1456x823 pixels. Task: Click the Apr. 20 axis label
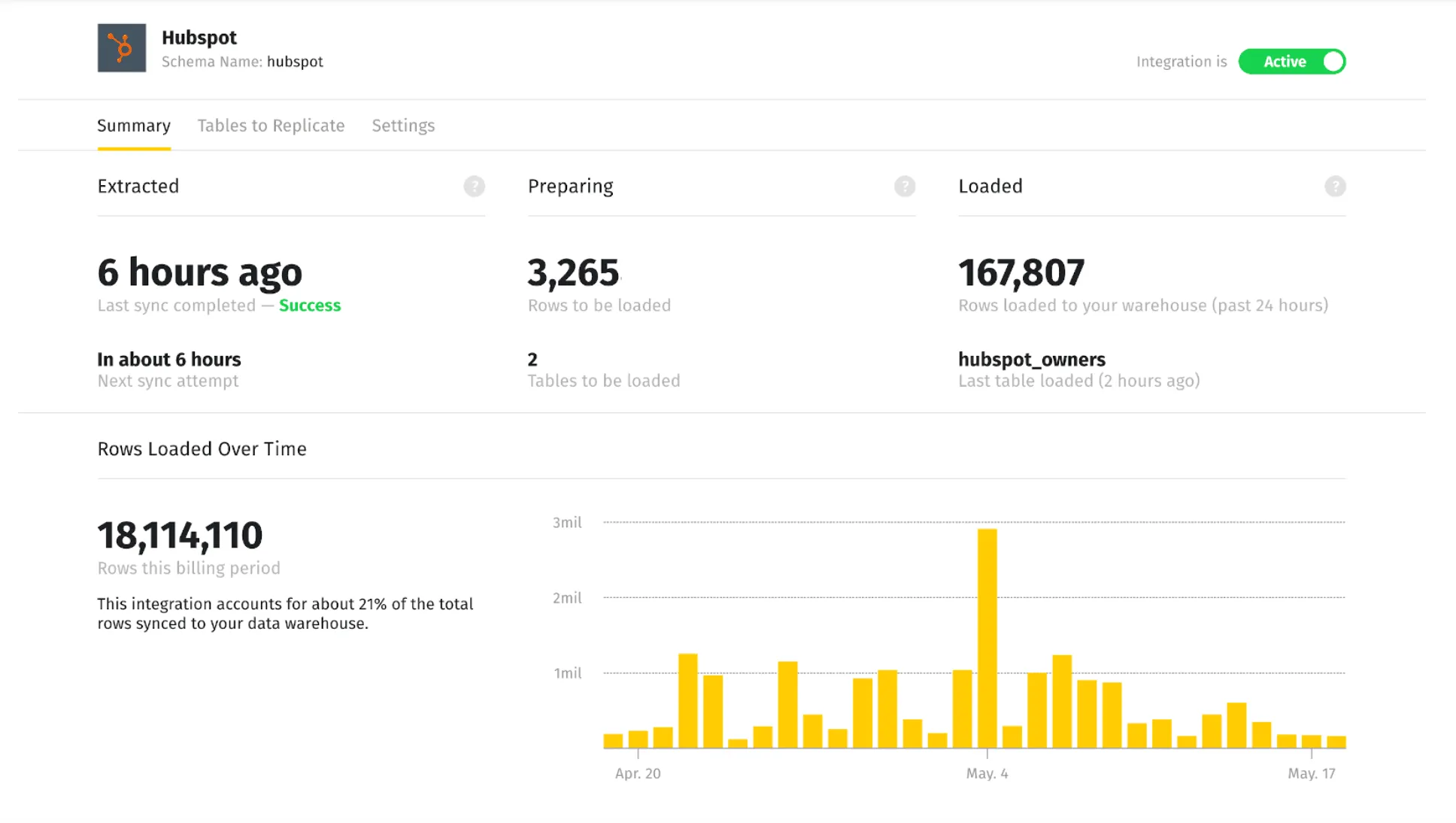[637, 773]
